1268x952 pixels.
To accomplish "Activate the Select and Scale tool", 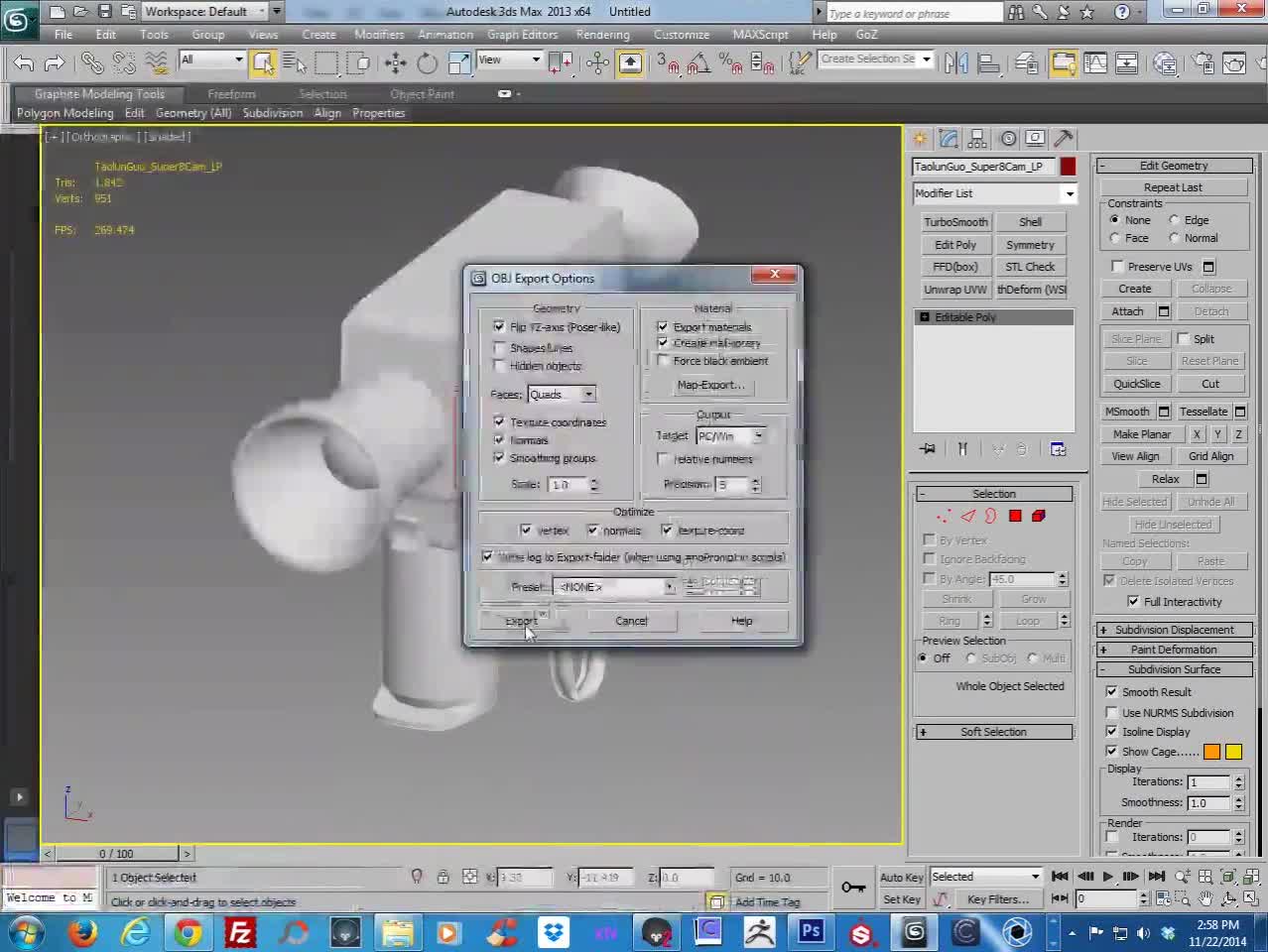I will click(459, 63).
